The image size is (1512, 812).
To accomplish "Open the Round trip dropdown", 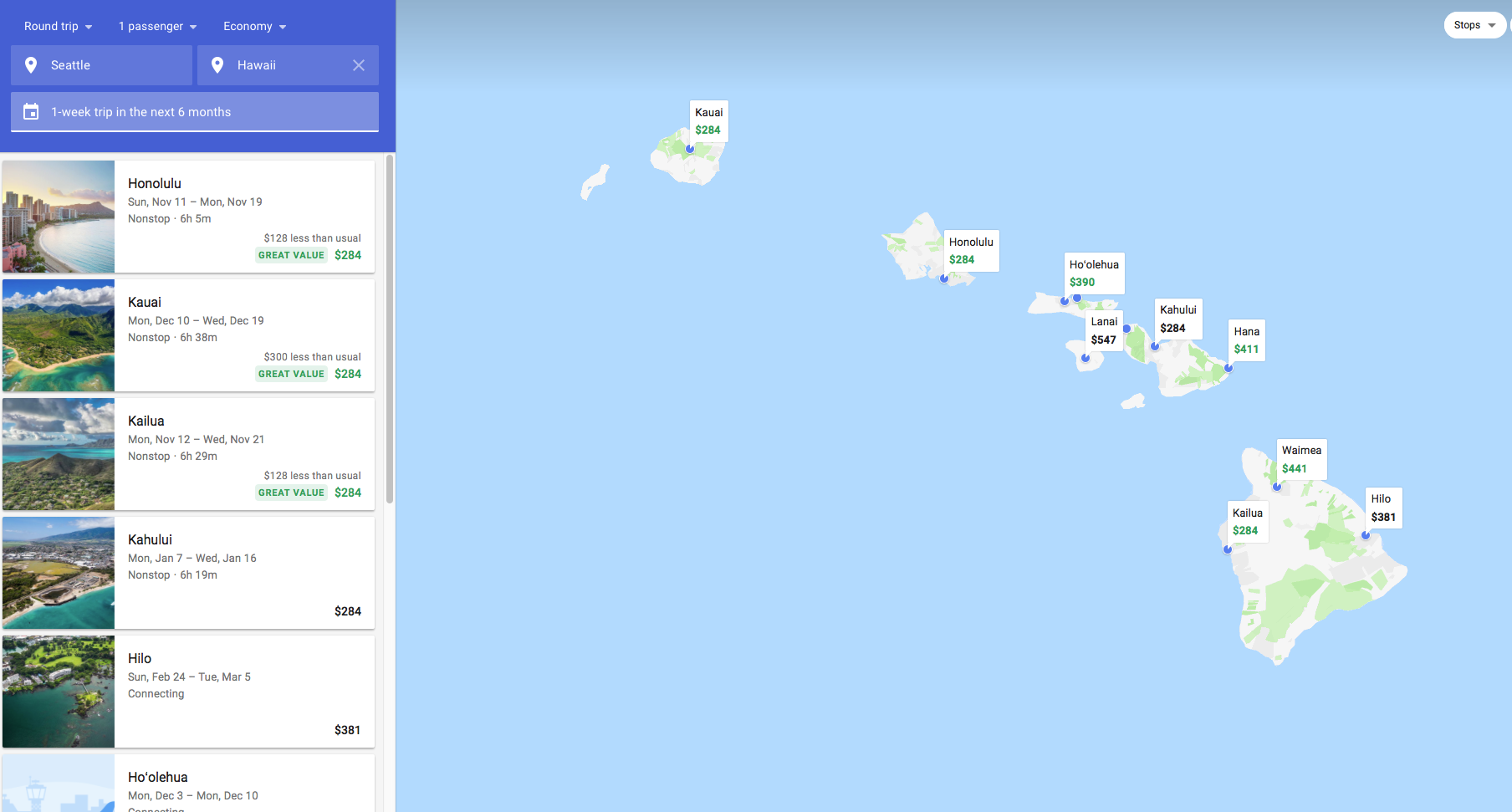I will 58,26.
